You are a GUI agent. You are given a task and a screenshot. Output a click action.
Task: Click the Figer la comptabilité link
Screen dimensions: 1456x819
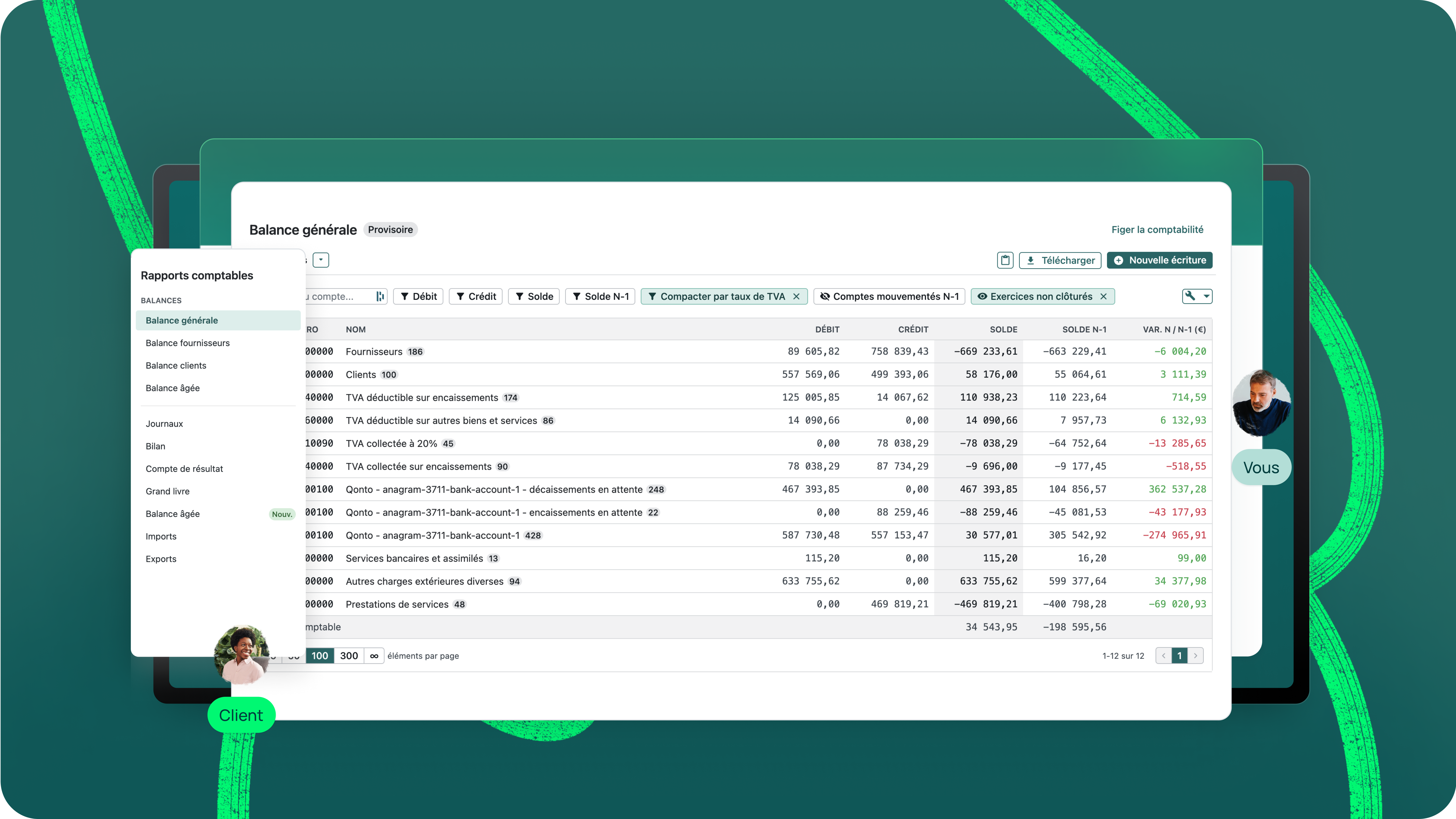(x=1157, y=230)
